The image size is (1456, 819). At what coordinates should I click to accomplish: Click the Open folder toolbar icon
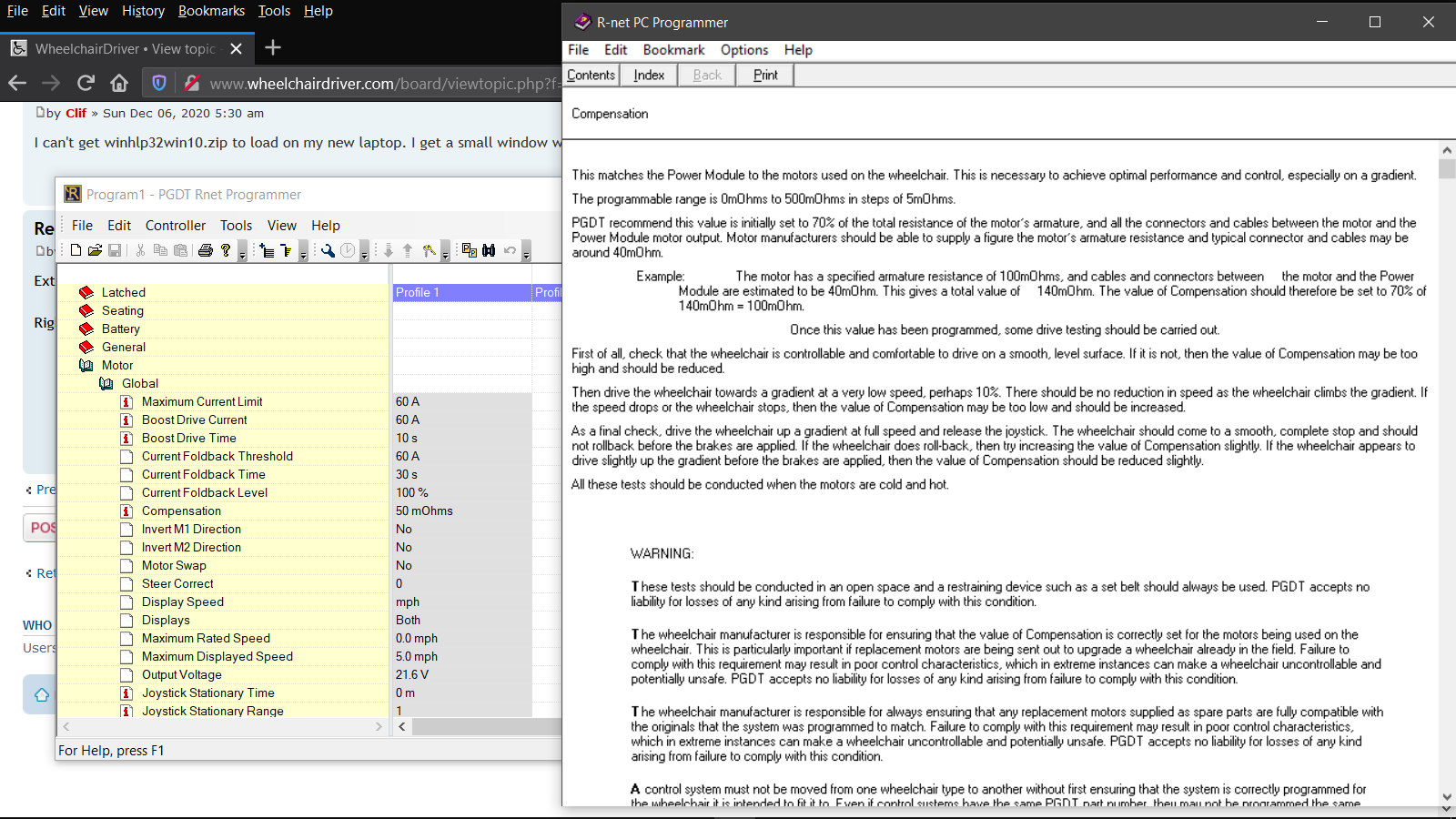click(95, 250)
